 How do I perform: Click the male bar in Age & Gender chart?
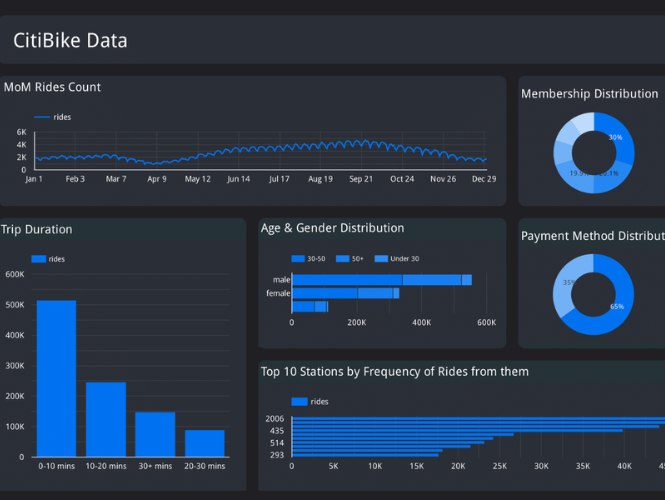380,280
